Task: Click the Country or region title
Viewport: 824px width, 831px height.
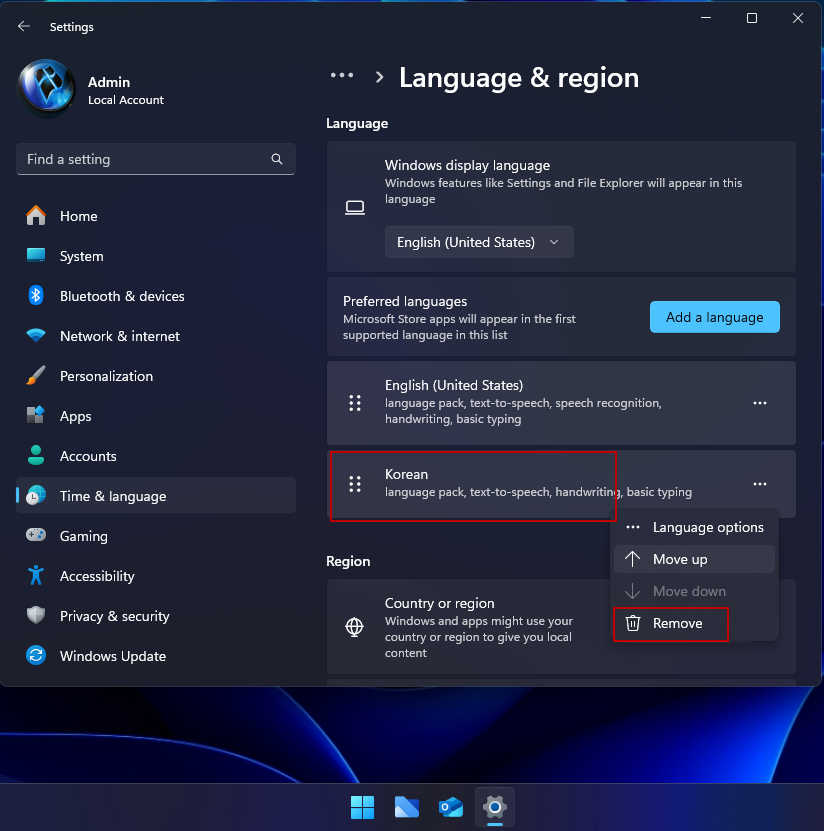Action: (439, 603)
